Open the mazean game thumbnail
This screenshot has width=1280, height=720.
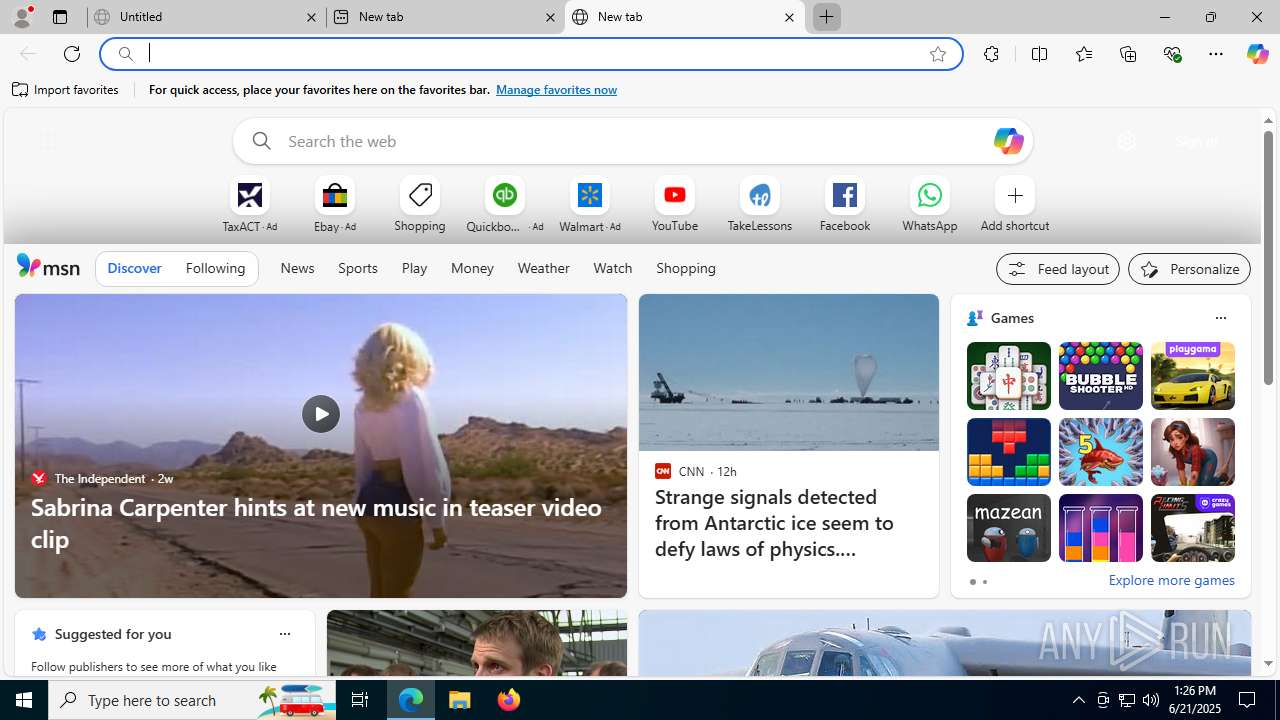tap(1008, 528)
